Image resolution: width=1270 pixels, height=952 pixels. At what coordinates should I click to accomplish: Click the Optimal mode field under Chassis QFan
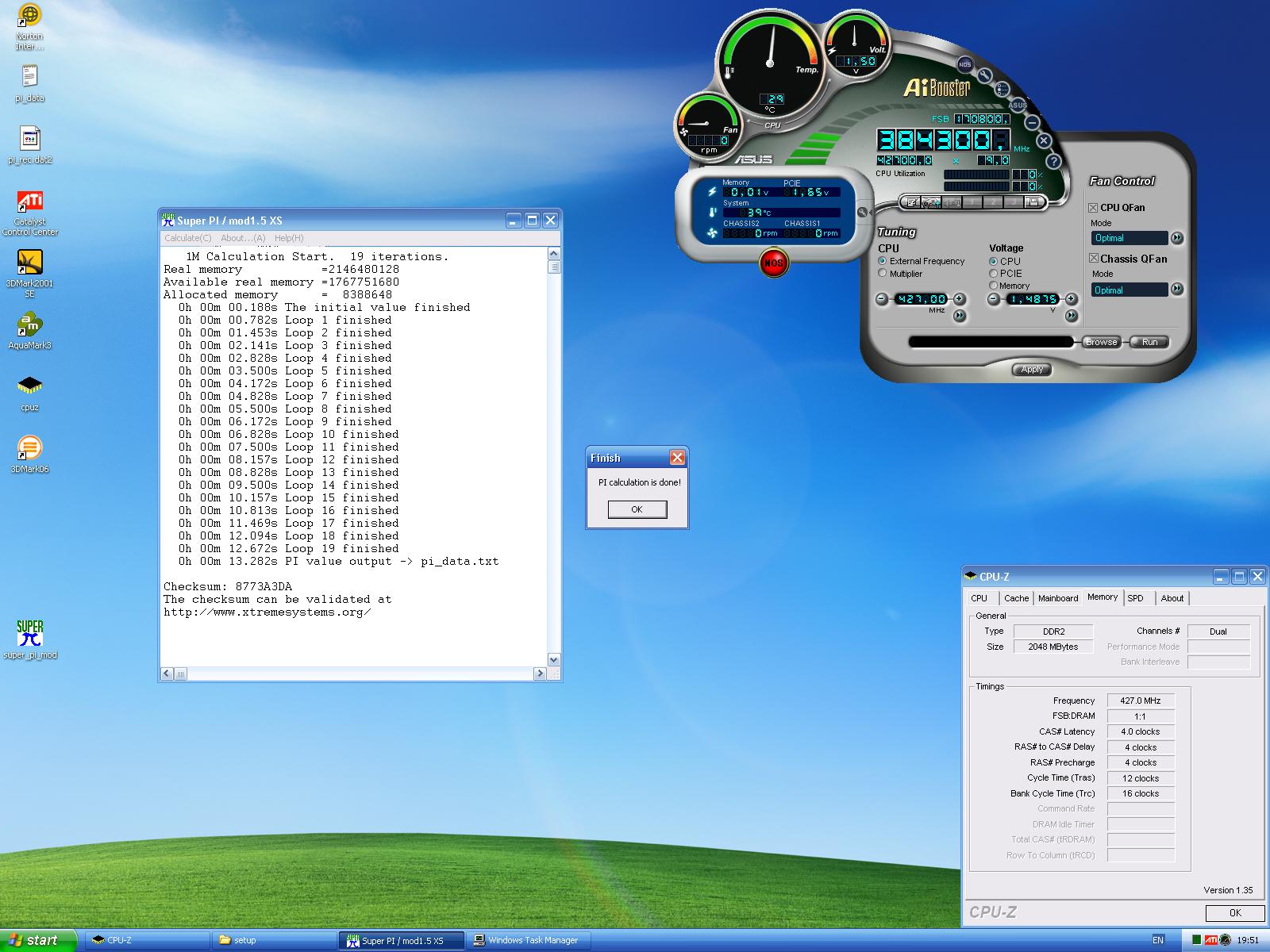click(x=1129, y=290)
